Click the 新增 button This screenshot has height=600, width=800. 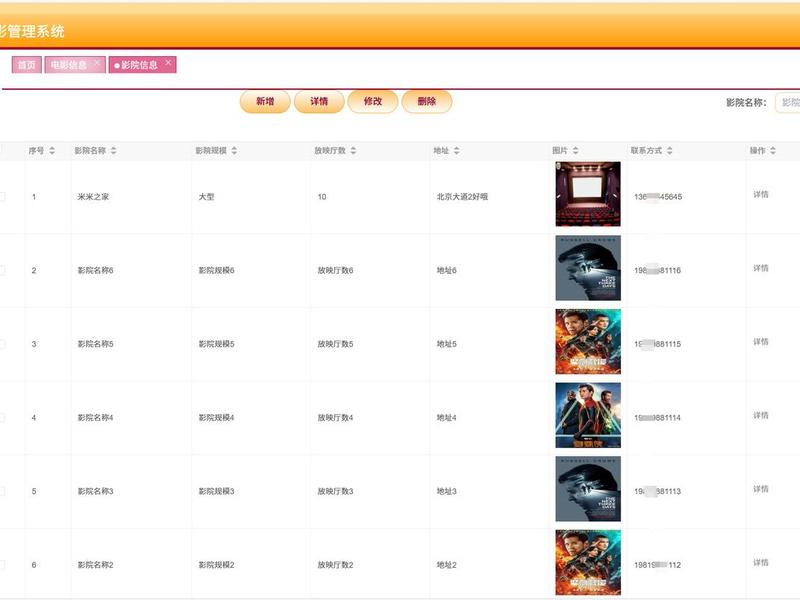click(x=265, y=102)
